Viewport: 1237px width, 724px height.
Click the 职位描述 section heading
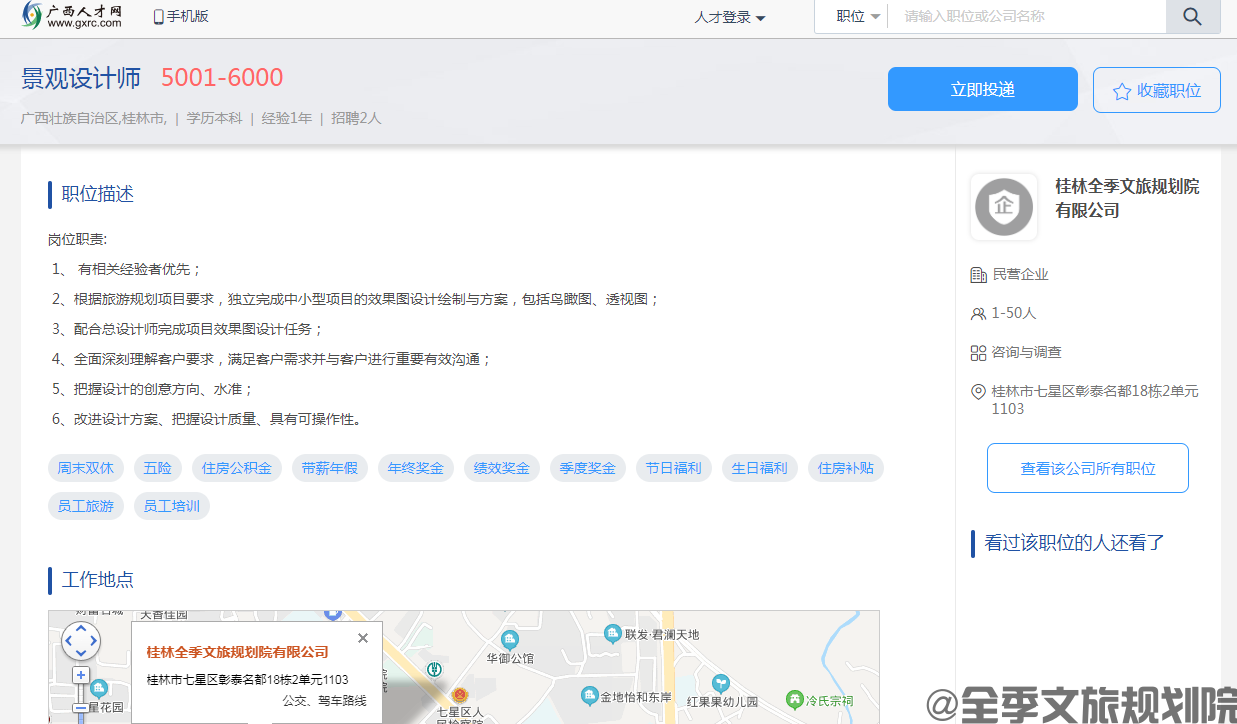click(97, 194)
